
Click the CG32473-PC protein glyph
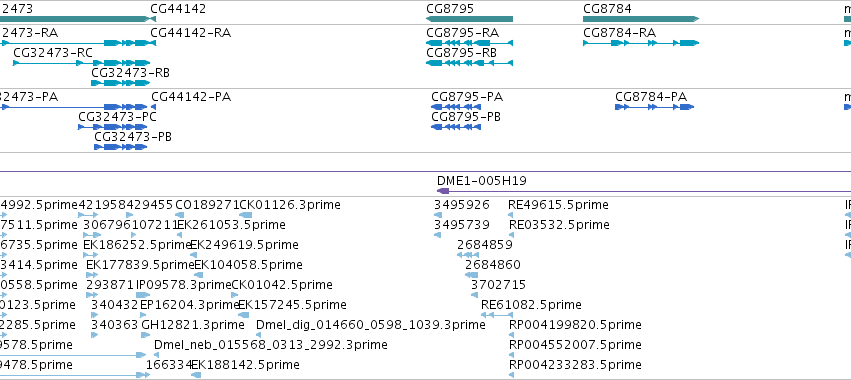[x=113, y=127]
